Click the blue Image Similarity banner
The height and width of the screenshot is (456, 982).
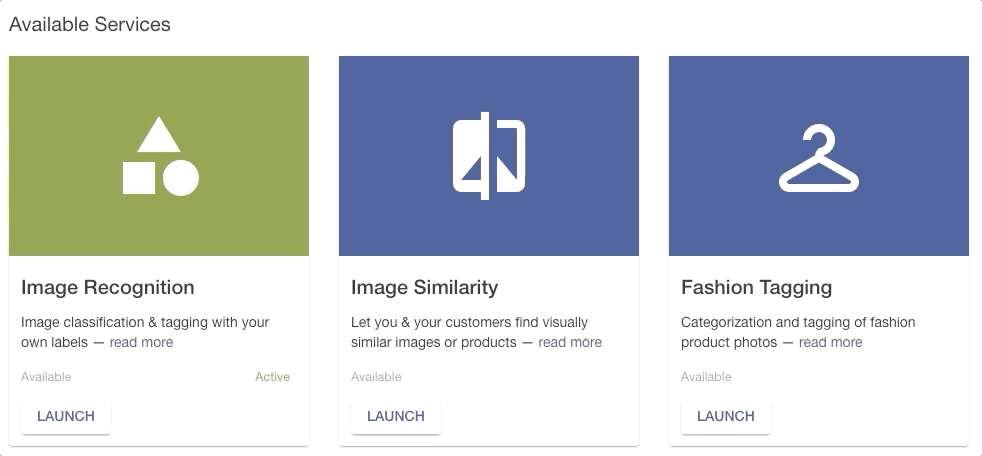(489, 156)
